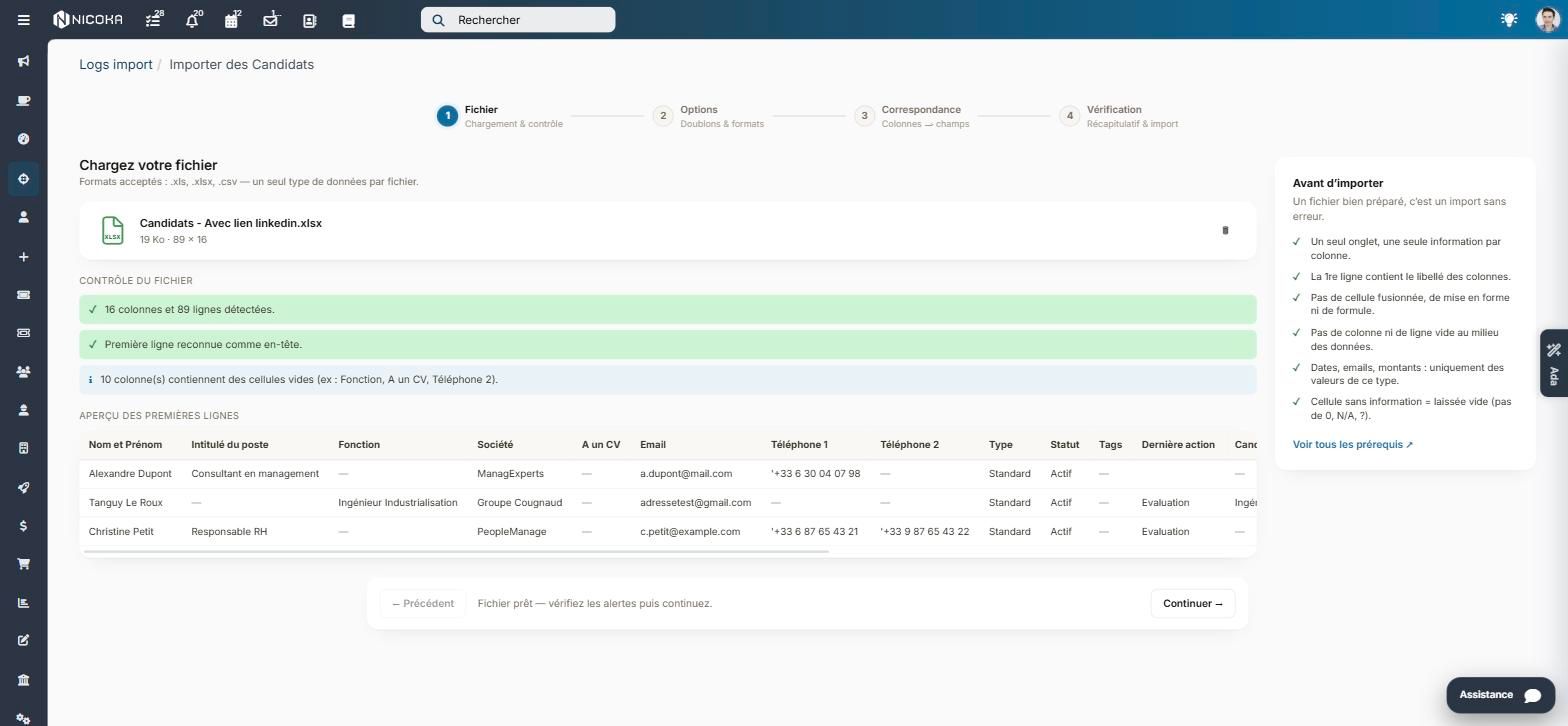Screen dimensions: 1568x726
Task: Open the hamburger menu
Action: pos(24,20)
